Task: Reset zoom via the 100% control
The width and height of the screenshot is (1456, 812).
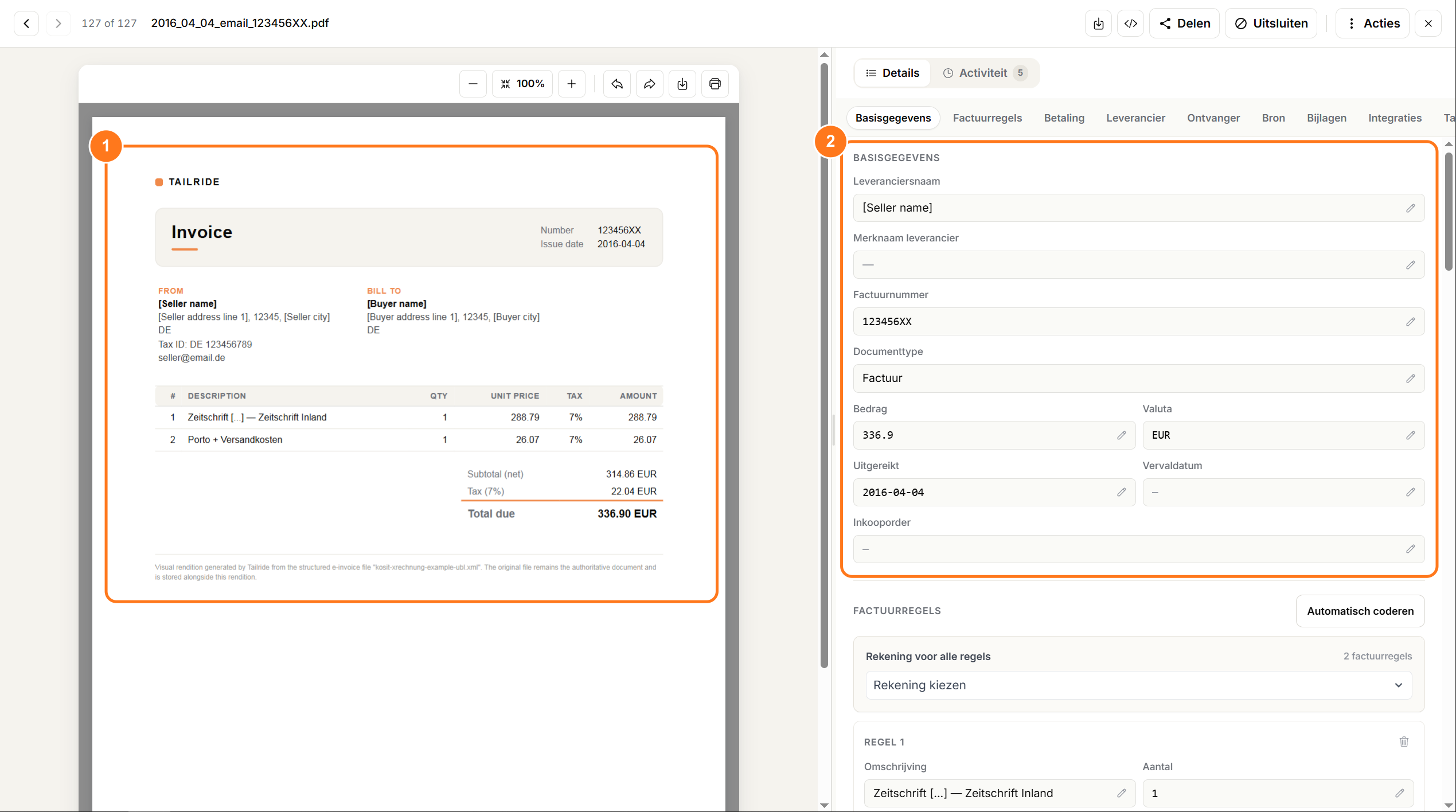Action: click(x=522, y=84)
